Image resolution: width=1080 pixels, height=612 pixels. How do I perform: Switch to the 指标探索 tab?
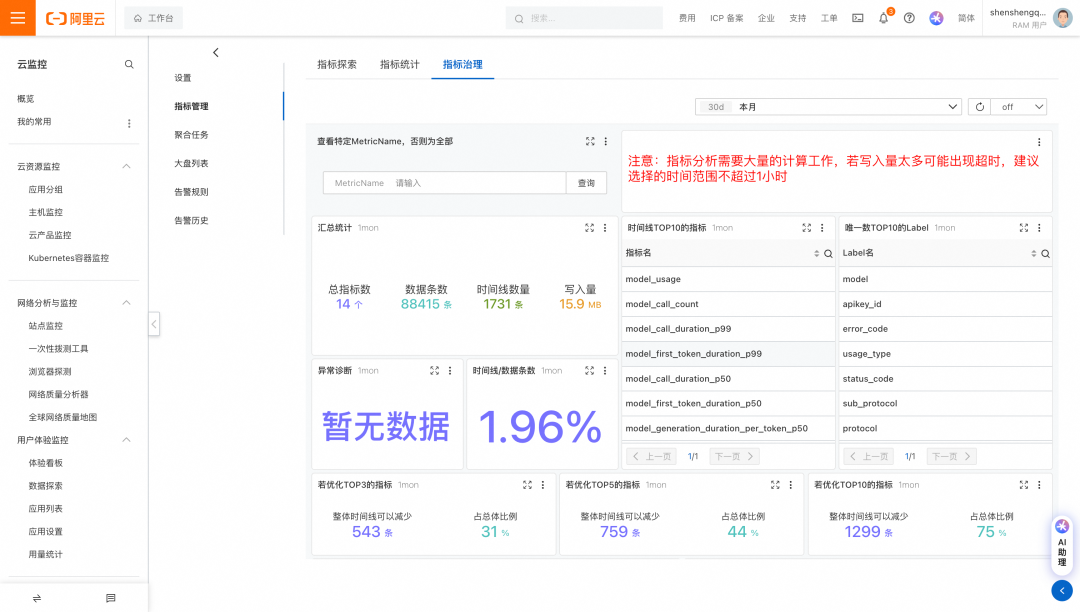coord(336,65)
